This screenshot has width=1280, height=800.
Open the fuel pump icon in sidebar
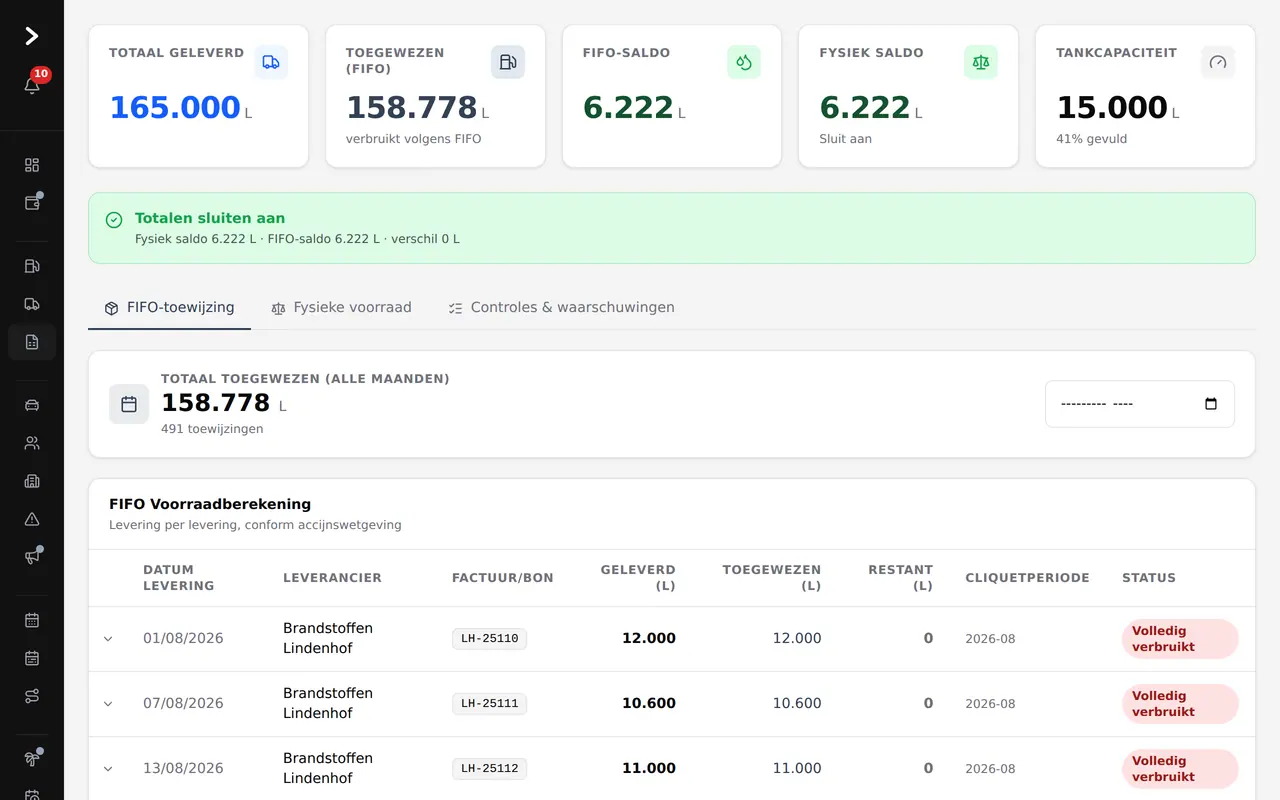click(32, 266)
